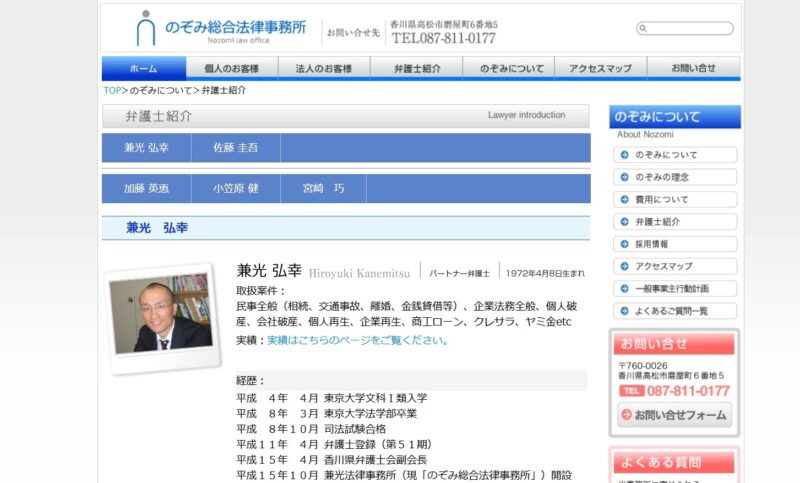Image resolution: width=800 pixels, height=483 pixels.
Task: Click the のぞみについて sidebar header banner
Action: coord(675,117)
